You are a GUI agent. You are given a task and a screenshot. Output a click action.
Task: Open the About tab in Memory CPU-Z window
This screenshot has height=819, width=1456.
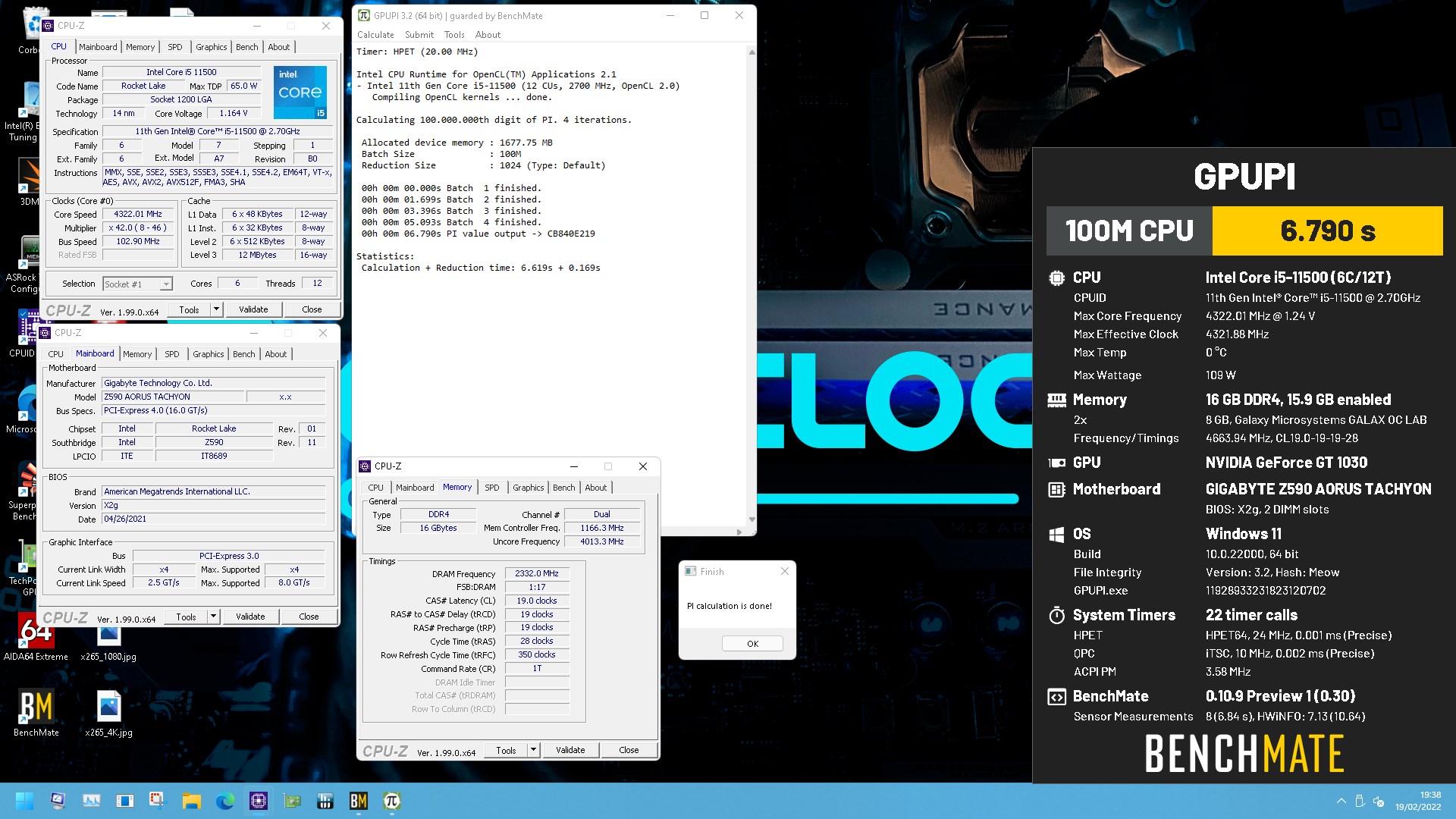pyautogui.click(x=596, y=488)
